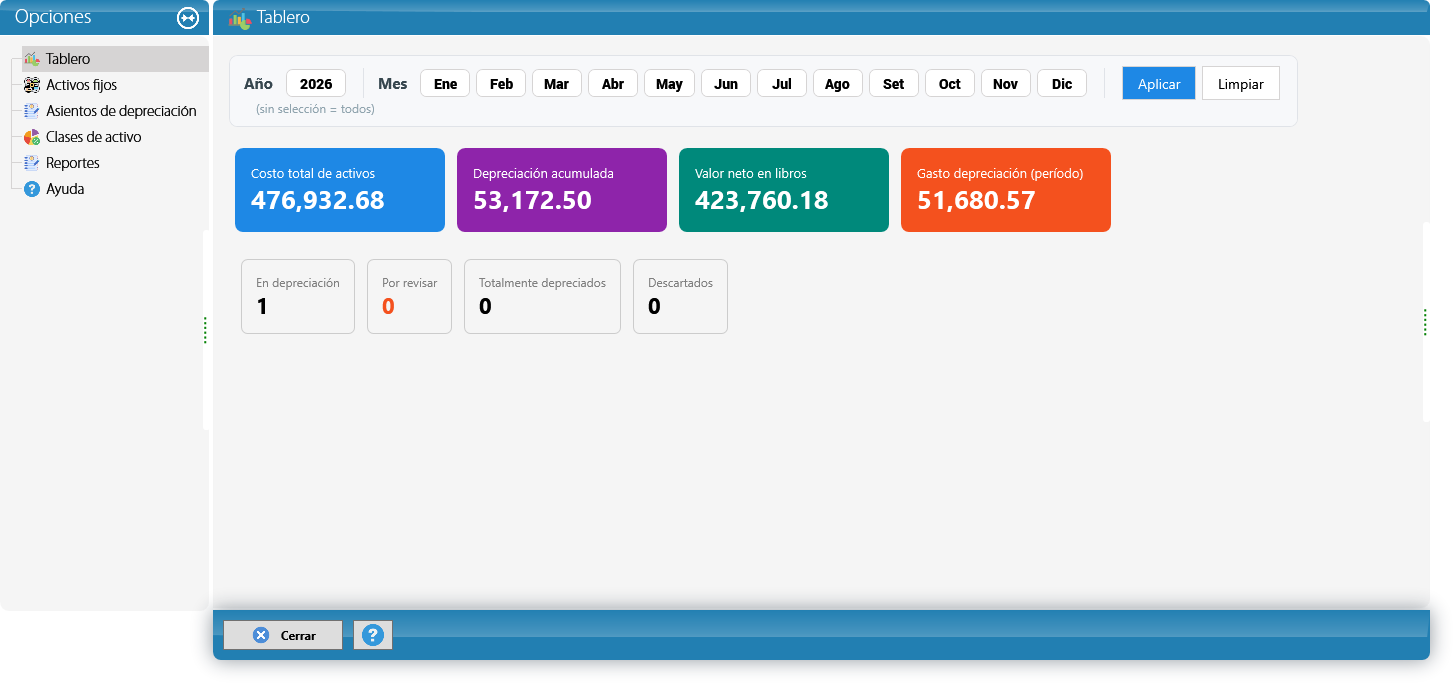Click the Limpiar button
The image size is (1453, 683).
(x=1241, y=84)
